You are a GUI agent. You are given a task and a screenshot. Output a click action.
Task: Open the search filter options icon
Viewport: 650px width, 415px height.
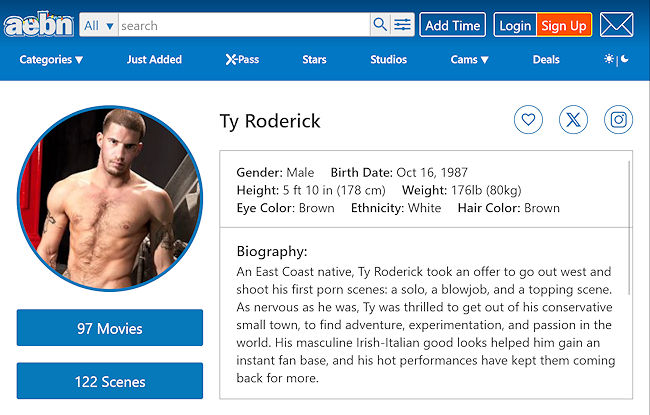tap(402, 25)
